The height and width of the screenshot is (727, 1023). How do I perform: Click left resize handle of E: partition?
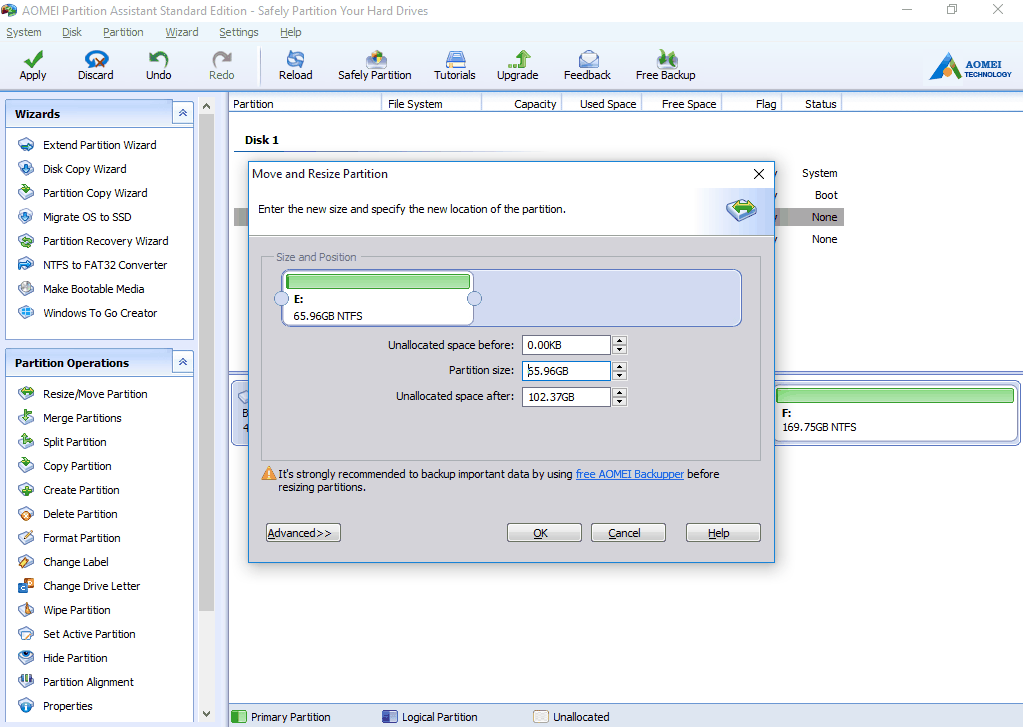click(281, 299)
